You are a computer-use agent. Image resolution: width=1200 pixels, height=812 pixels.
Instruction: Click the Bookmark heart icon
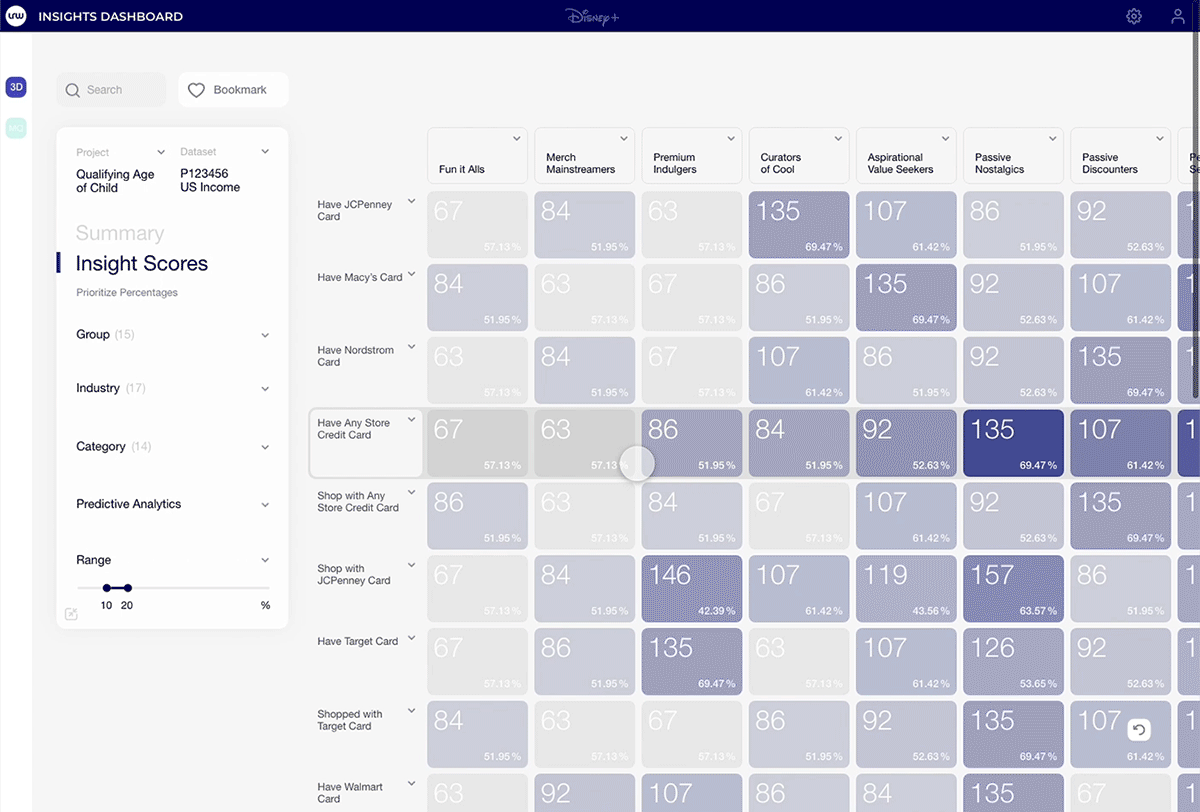pos(196,90)
